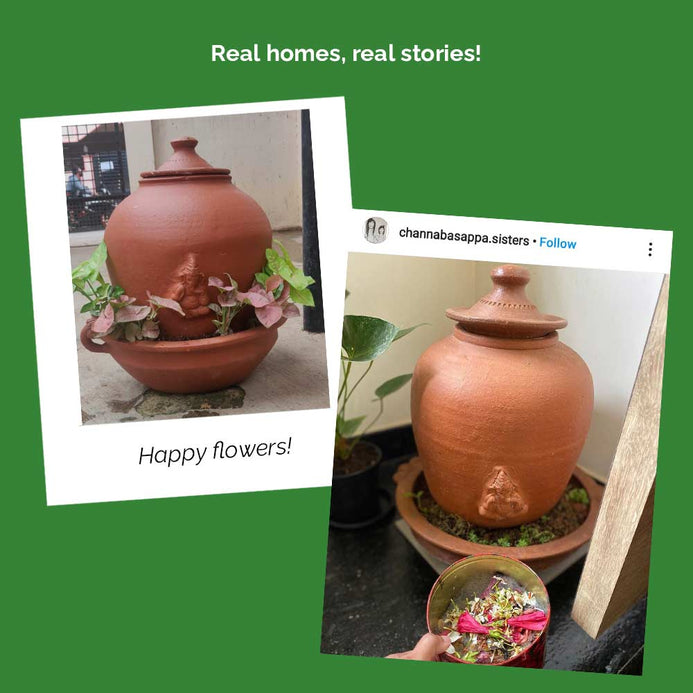Click the lid knob of the right clay pot
693x693 pixels.
pos(510,280)
